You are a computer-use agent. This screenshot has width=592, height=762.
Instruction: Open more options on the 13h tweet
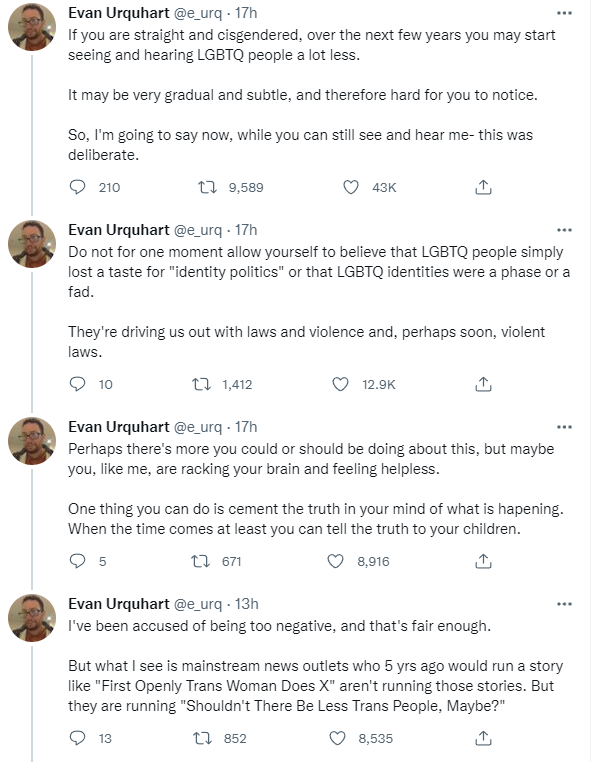click(x=564, y=604)
